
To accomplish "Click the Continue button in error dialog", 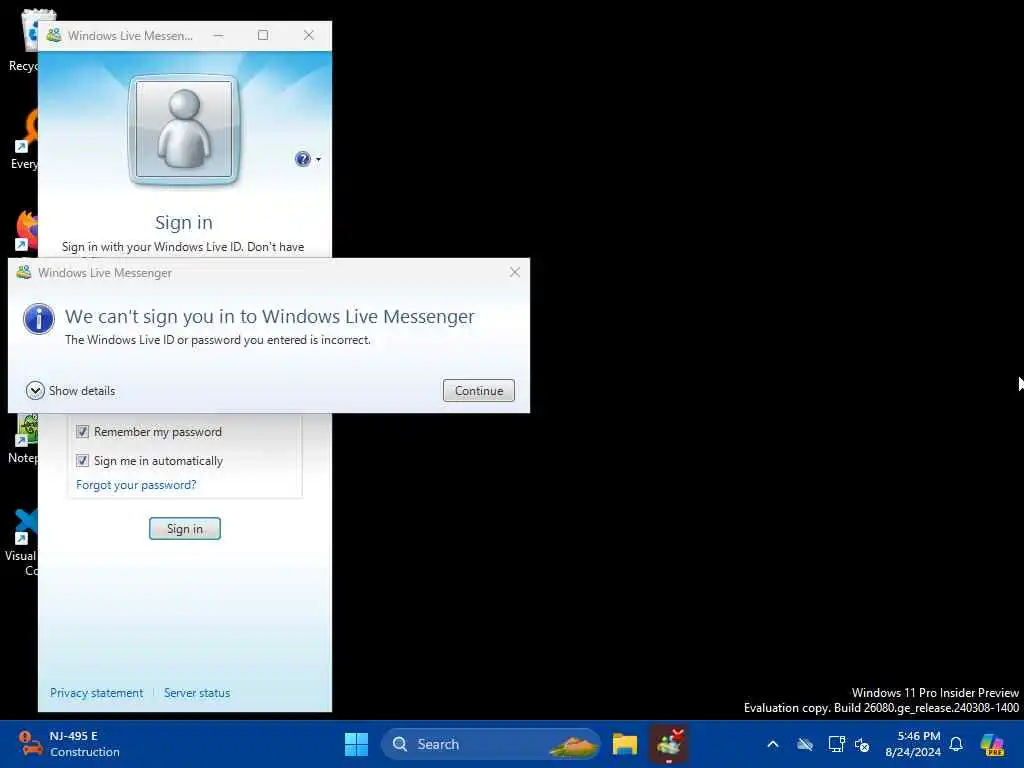I will coord(479,391).
